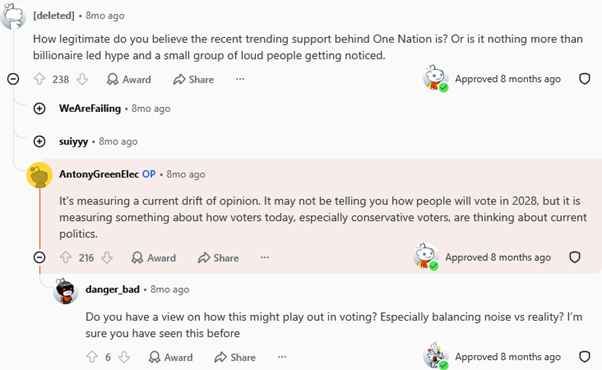602x370 pixels.
Task: Open more options on danger_bad's comment
Action: (282, 357)
